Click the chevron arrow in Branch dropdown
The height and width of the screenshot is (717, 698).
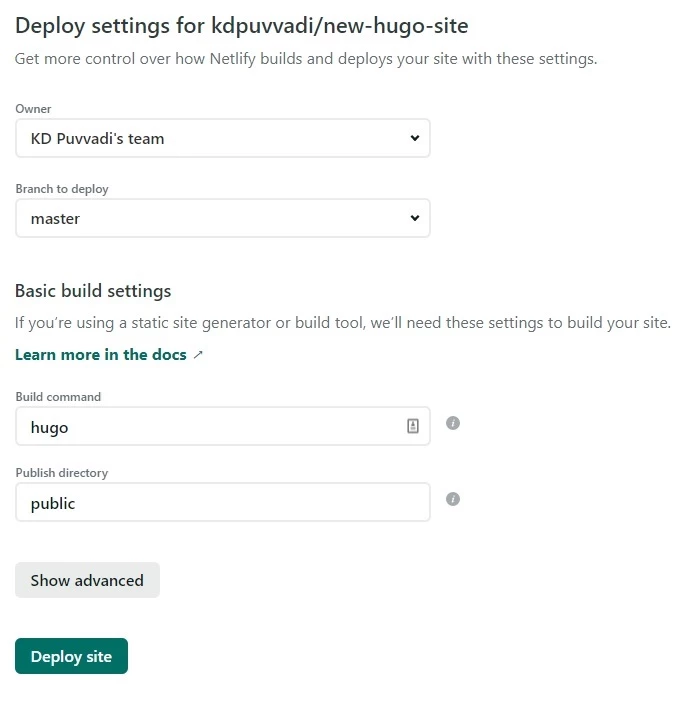415,218
